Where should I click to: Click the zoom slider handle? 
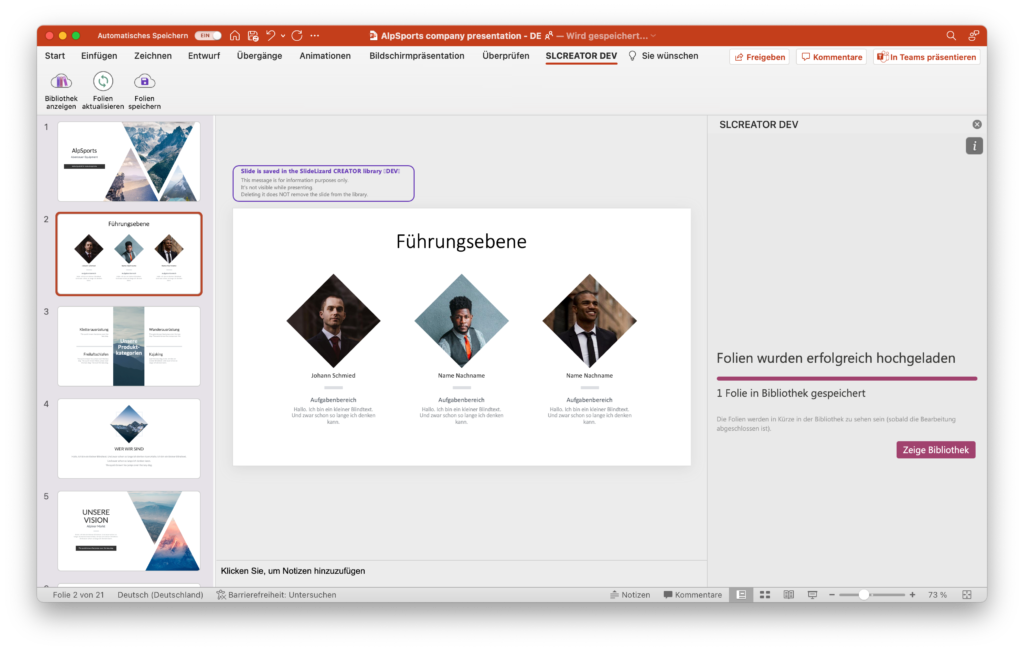coord(864,595)
